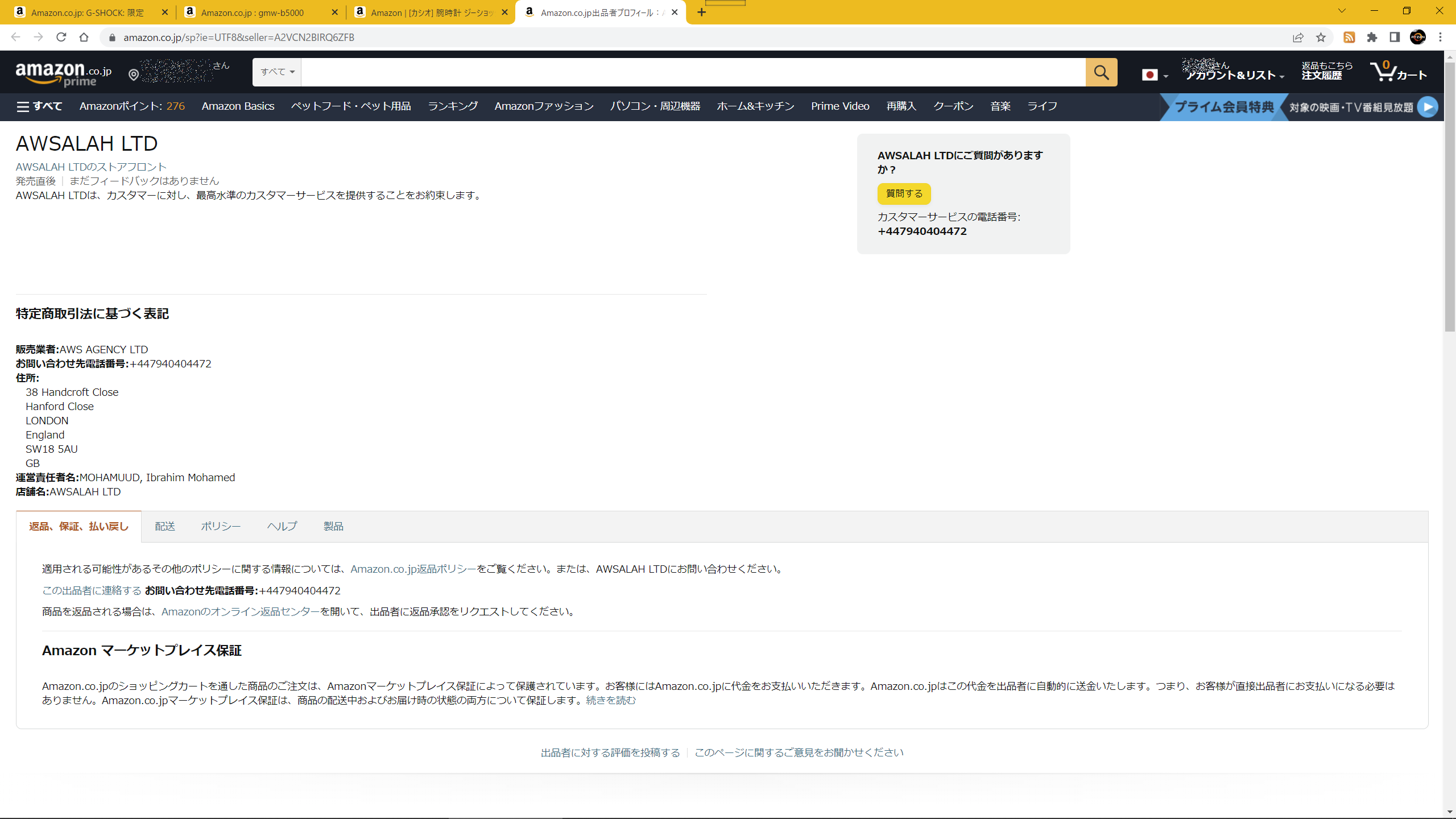Click 出品者に対する評価を投稿する link

610,753
